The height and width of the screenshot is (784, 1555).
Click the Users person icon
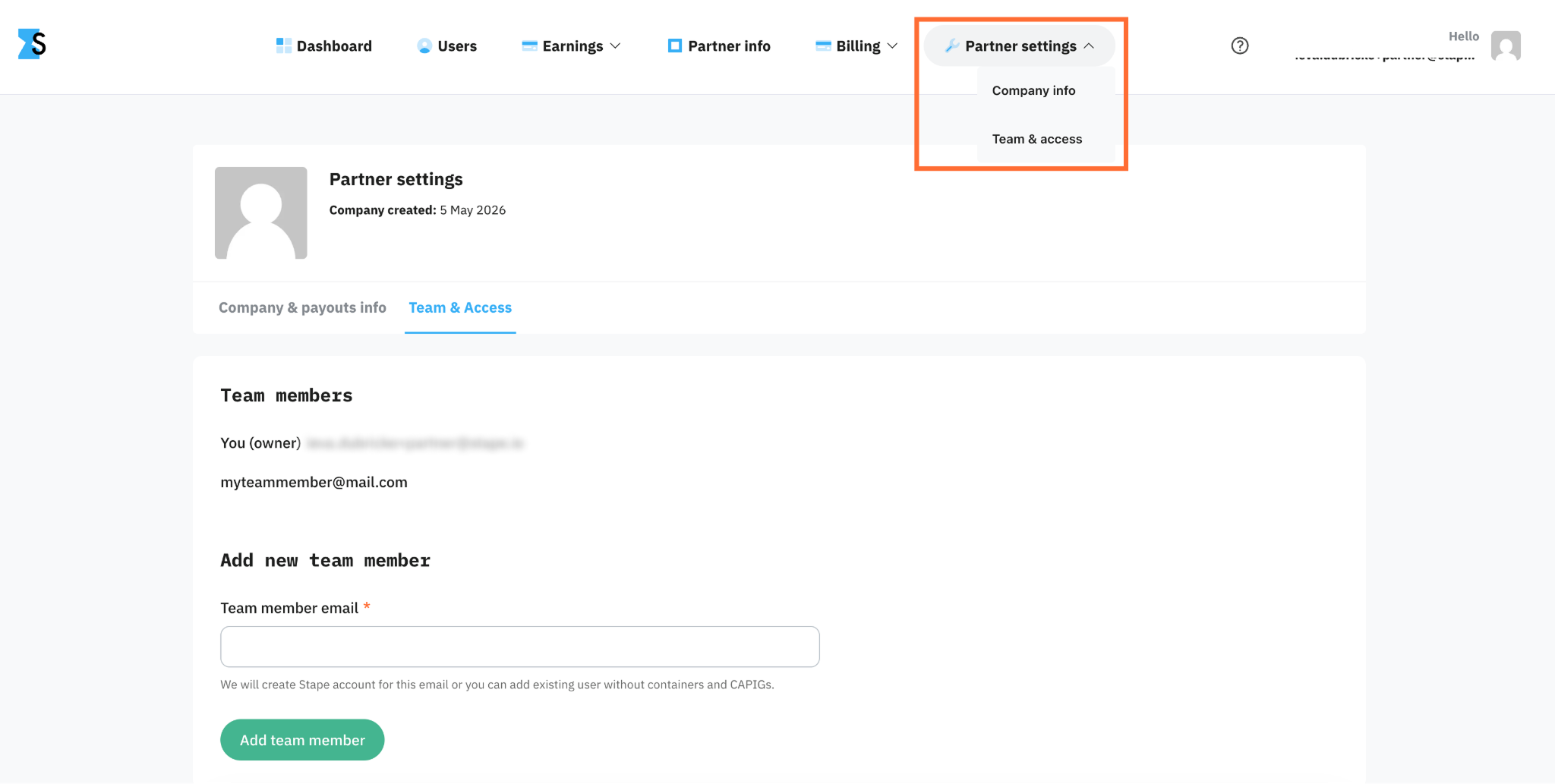click(424, 46)
